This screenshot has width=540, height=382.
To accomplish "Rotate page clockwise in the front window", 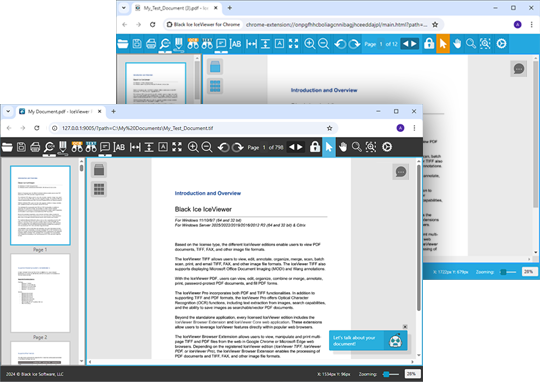I will click(237, 147).
